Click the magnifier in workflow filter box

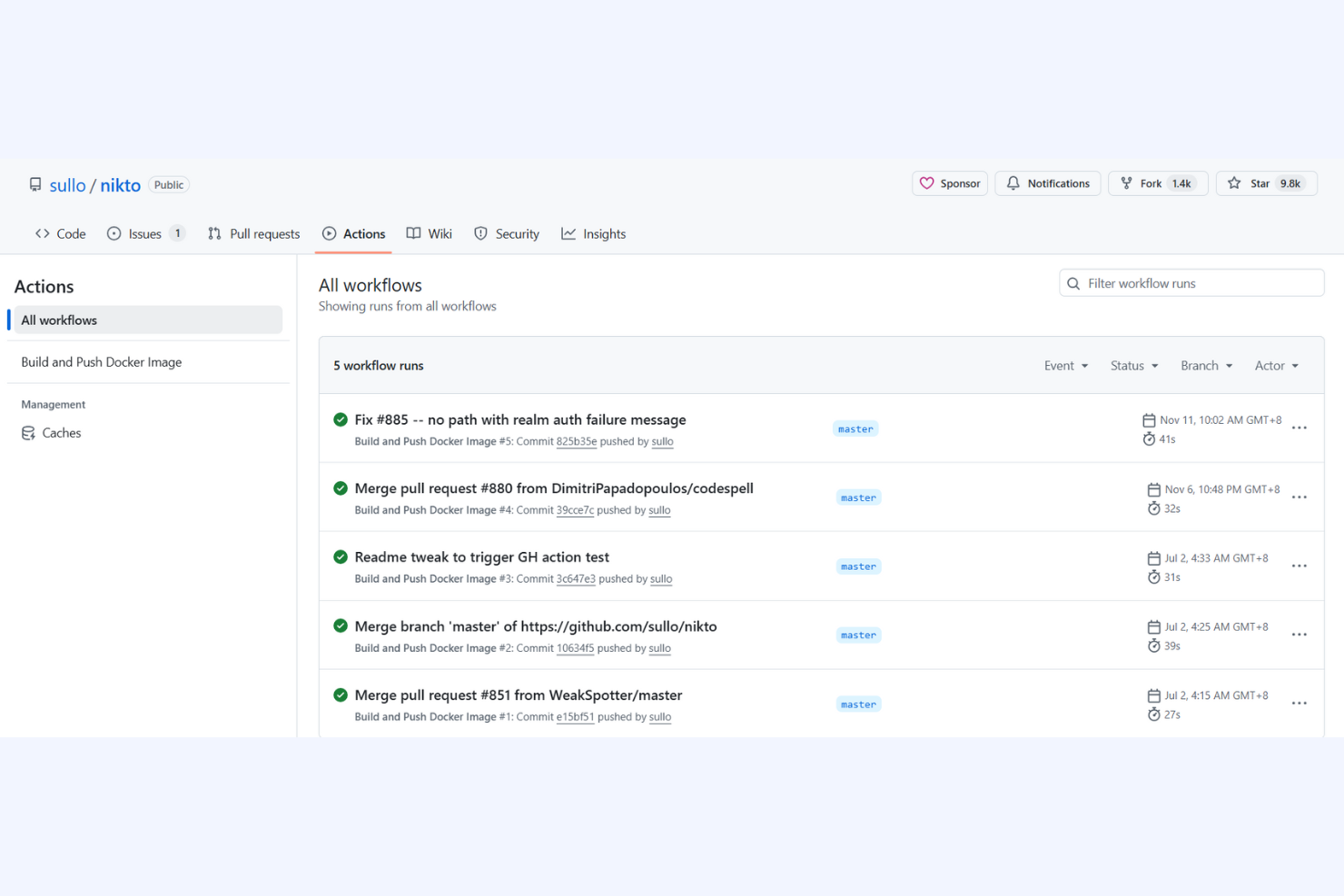[1073, 282]
